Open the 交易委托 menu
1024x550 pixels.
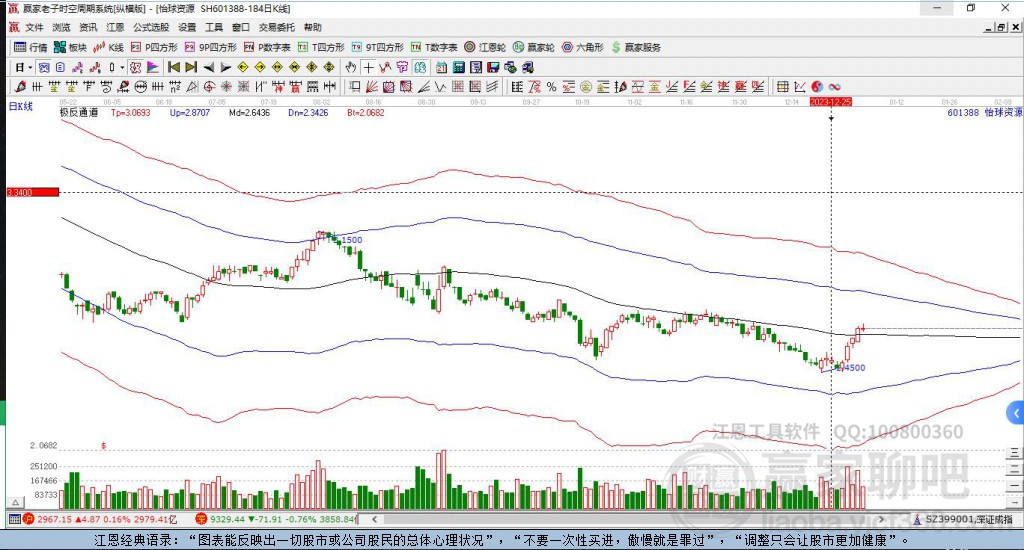[277, 27]
